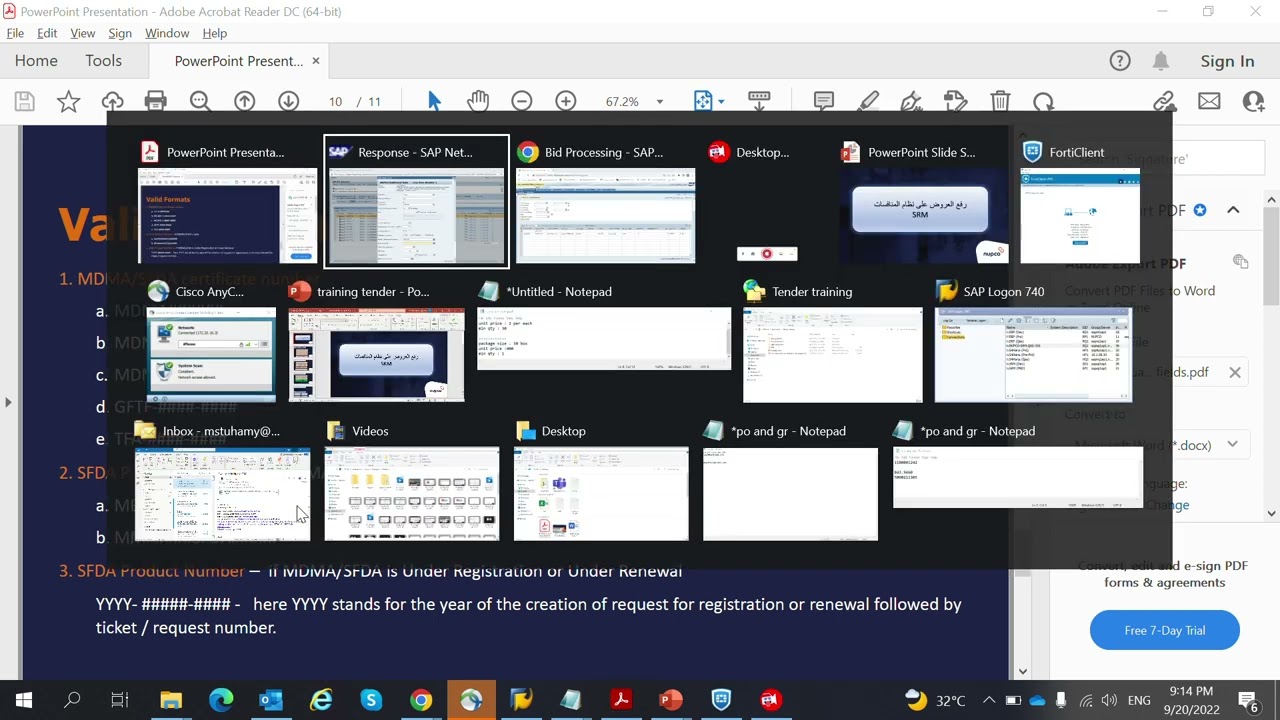Viewport: 1280px width, 720px height.
Task: Switch to FortiClient window thumbnail
Action: click(x=1078, y=201)
